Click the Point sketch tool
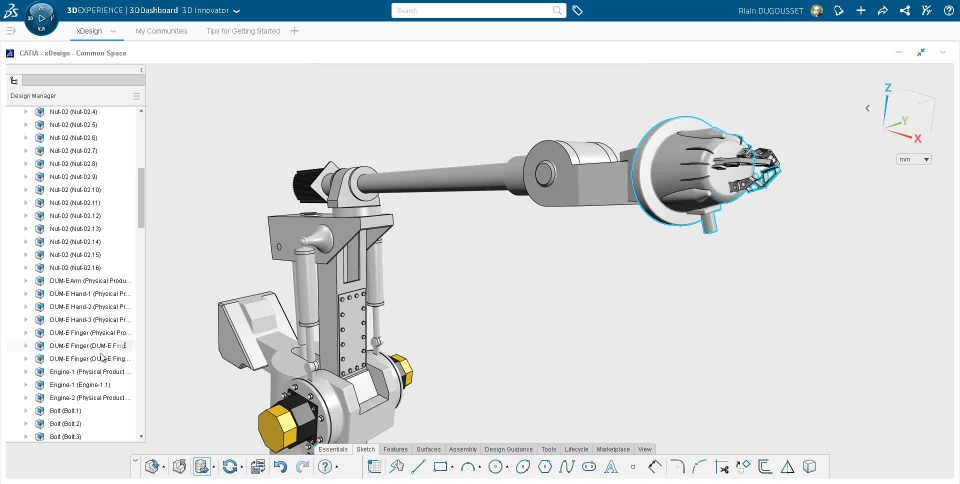 pos(633,467)
